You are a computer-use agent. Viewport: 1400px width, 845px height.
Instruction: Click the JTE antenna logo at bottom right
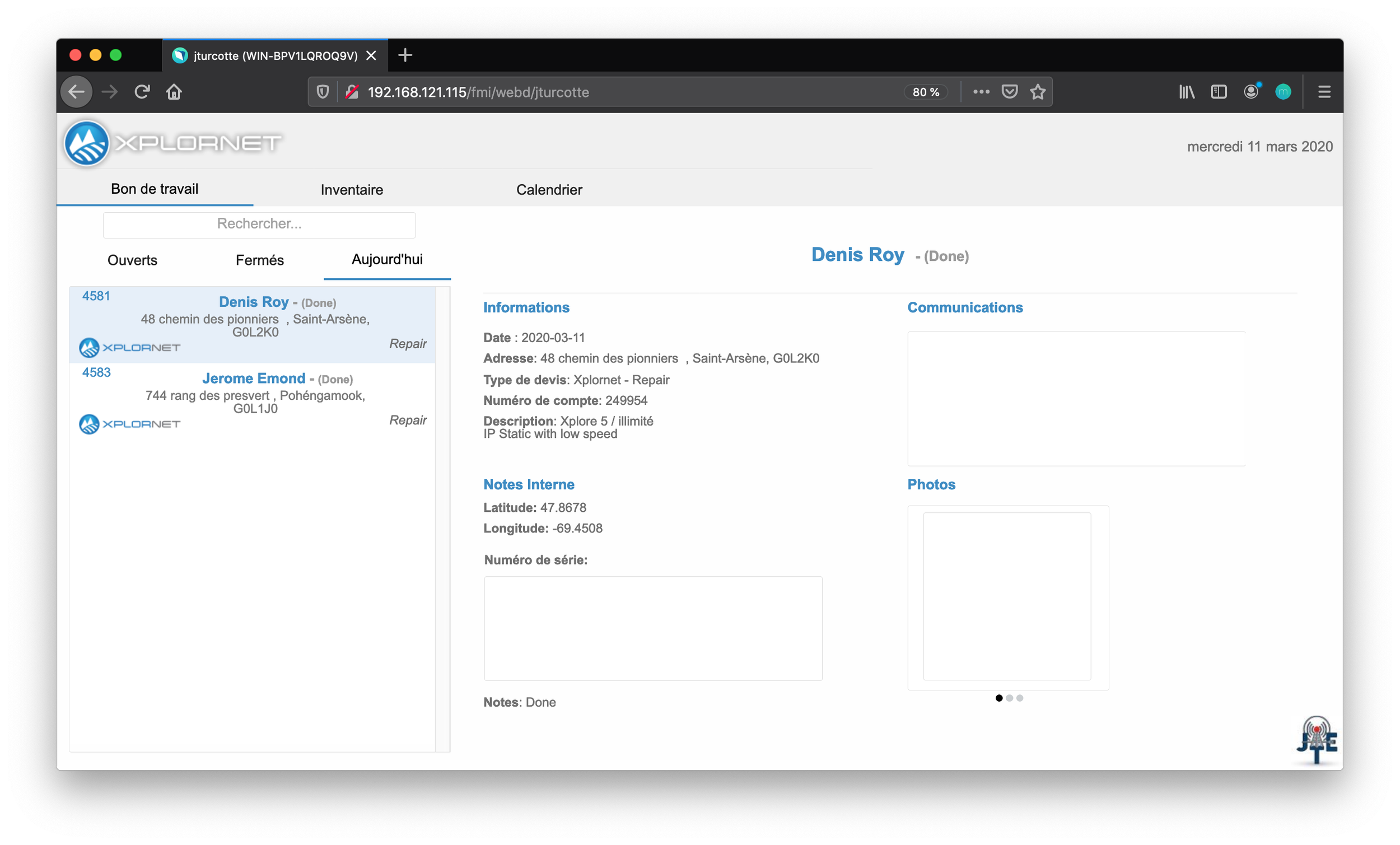click(1316, 740)
